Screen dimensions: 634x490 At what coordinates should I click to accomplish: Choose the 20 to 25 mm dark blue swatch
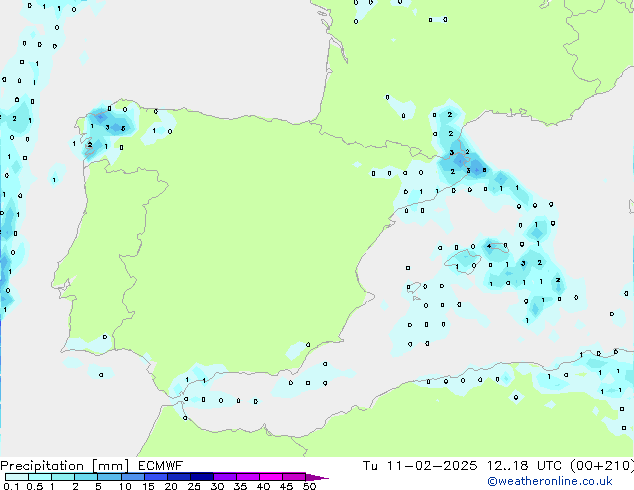pyautogui.click(x=179, y=477)
